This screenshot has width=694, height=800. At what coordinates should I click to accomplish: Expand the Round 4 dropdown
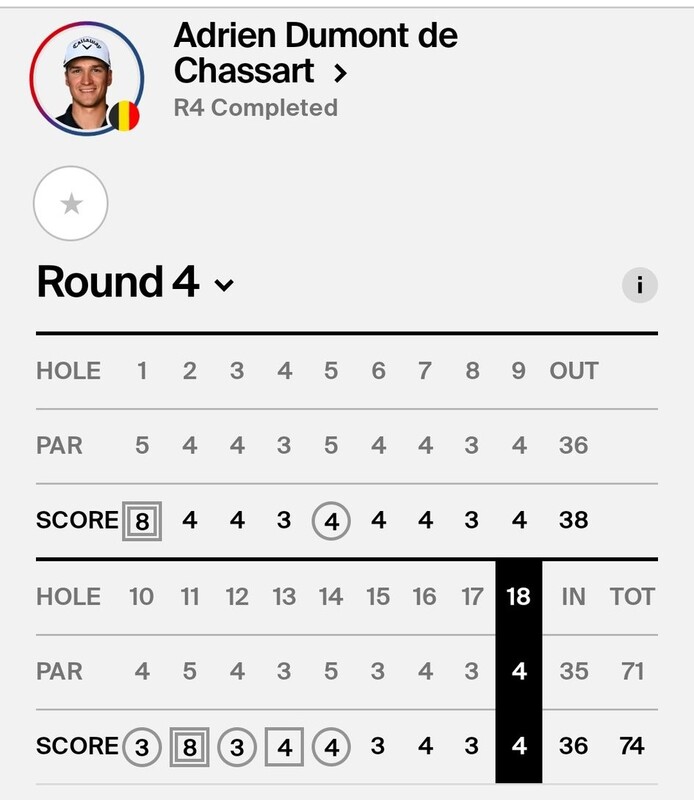coord(224,285)
